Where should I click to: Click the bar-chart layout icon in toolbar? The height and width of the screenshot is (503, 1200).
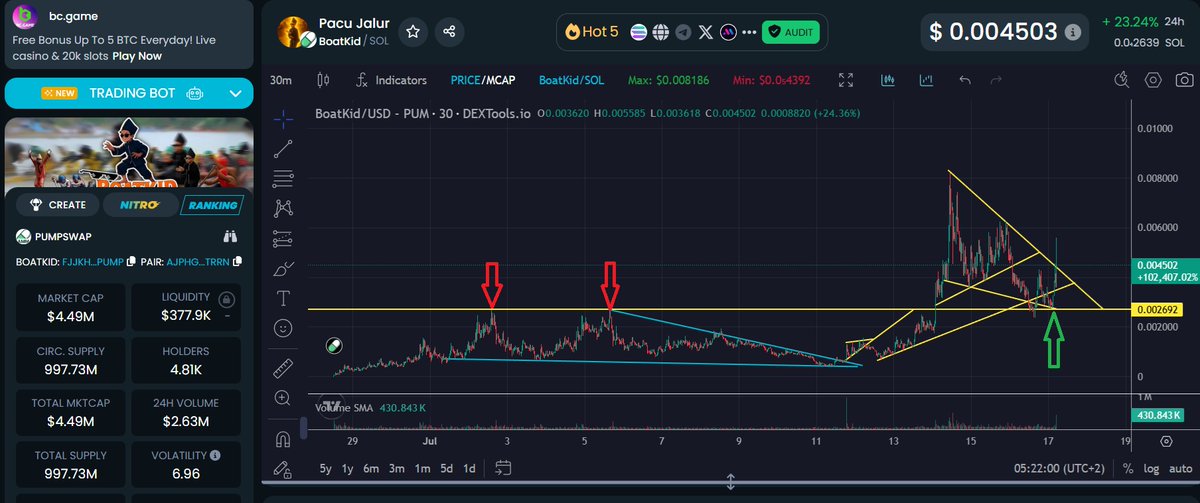click(888, 80)
